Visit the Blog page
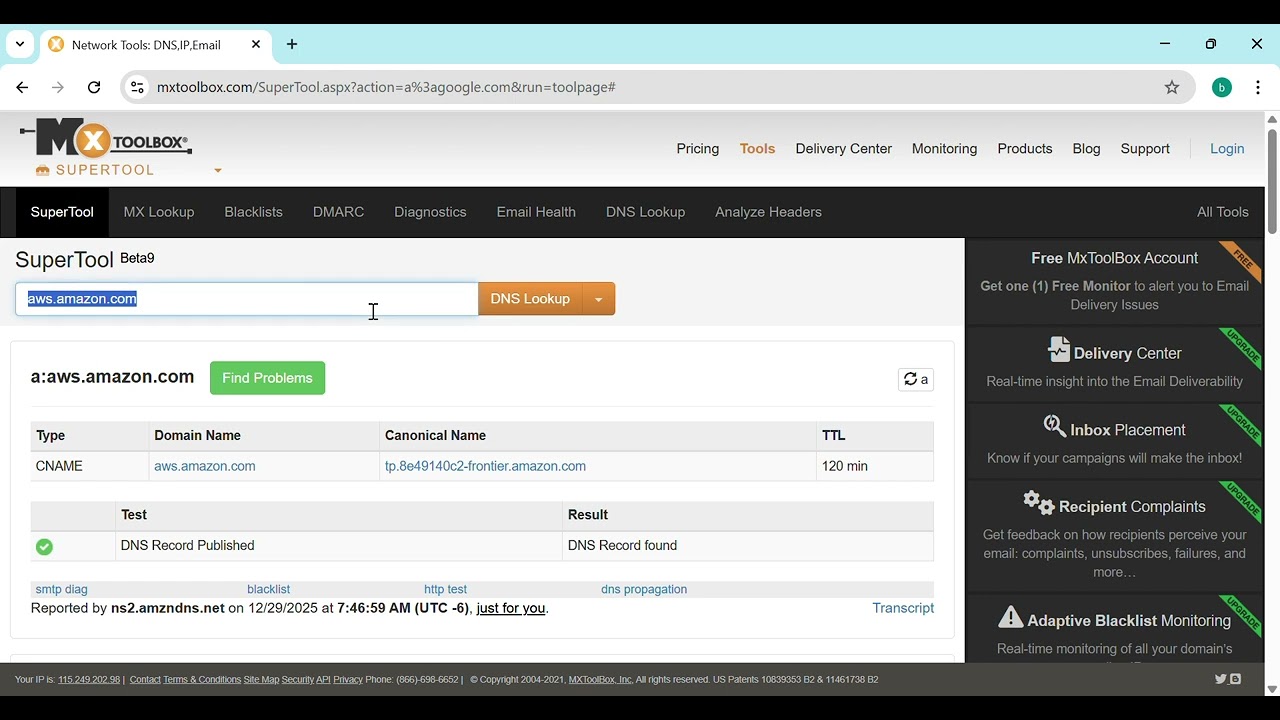Image resolution: width=1280 pixels, height=720 pixels. pos(1086,149)
